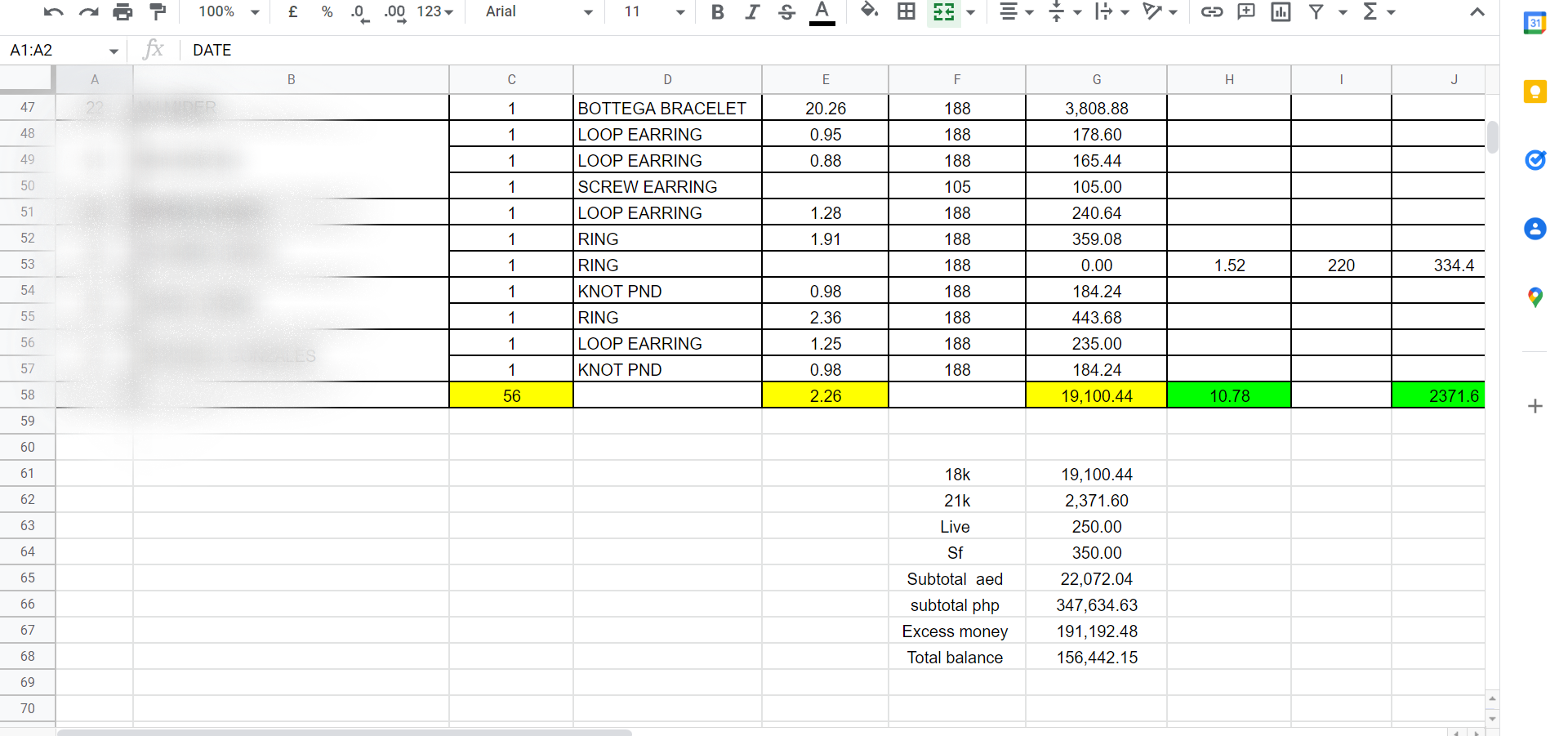1568x736 pixels.
Task: Create a filter
Action: coord(1316,11)
